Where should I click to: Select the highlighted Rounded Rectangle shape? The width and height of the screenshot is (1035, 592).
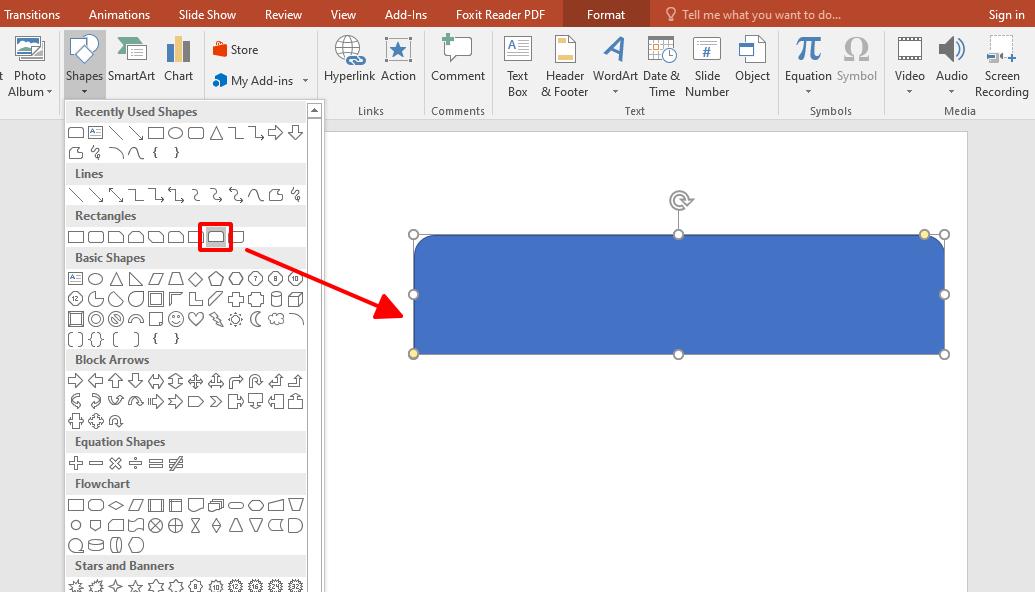coord(215,236)
